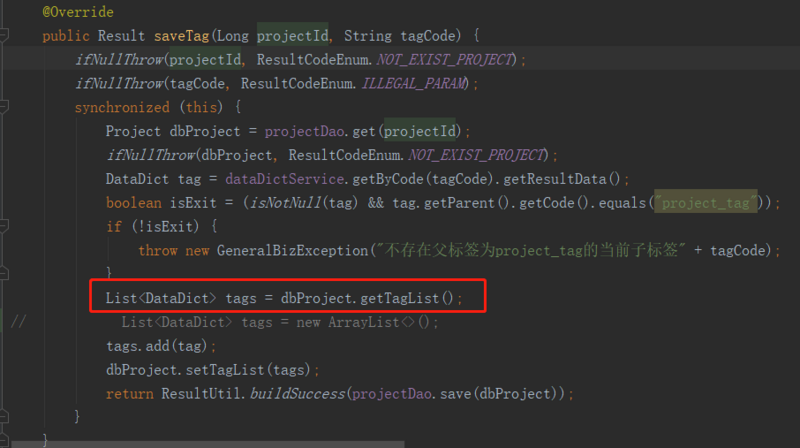Click the dataDictService field
Screen dimensions: 800x448
click(x=284, y=179)
